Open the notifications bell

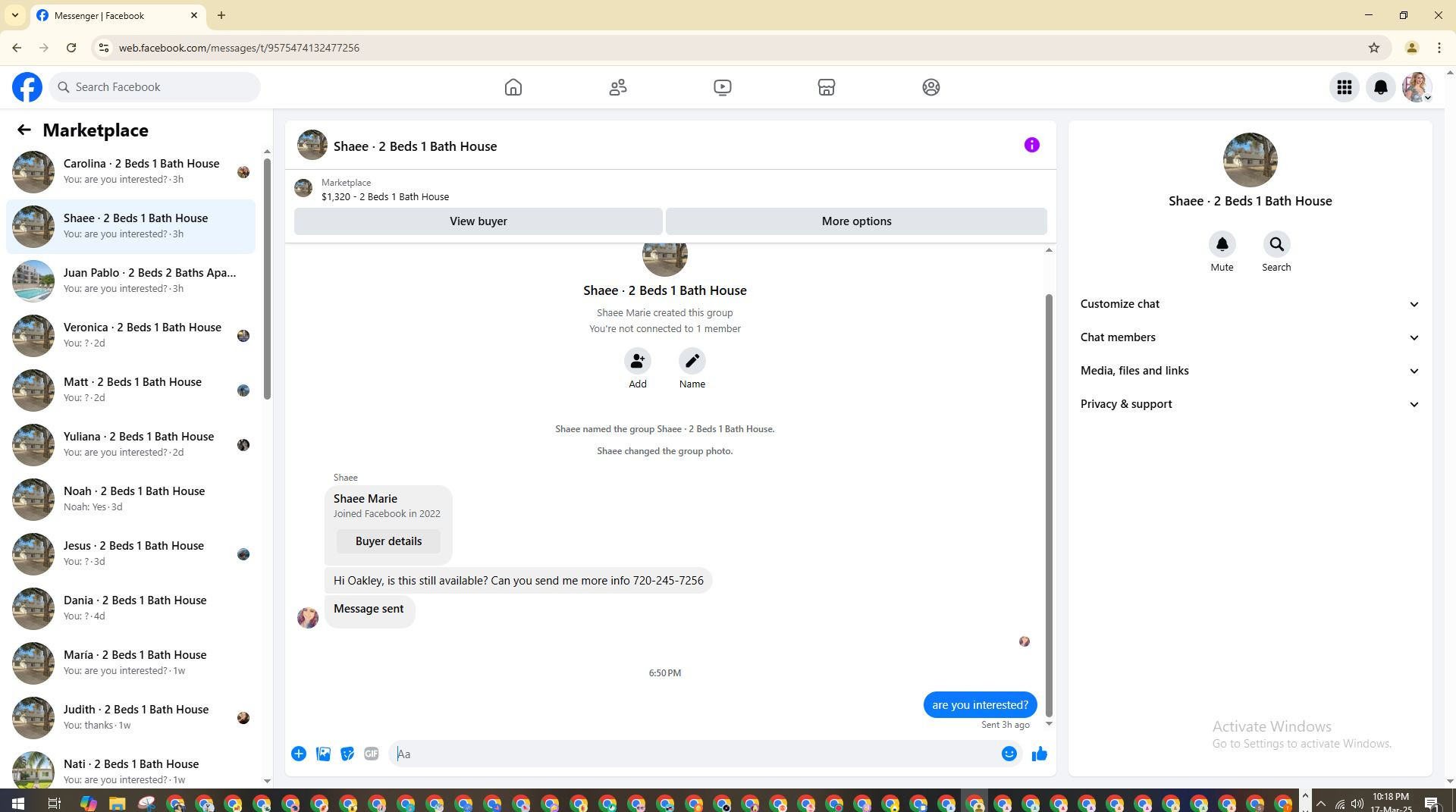tap(1381, 87)
